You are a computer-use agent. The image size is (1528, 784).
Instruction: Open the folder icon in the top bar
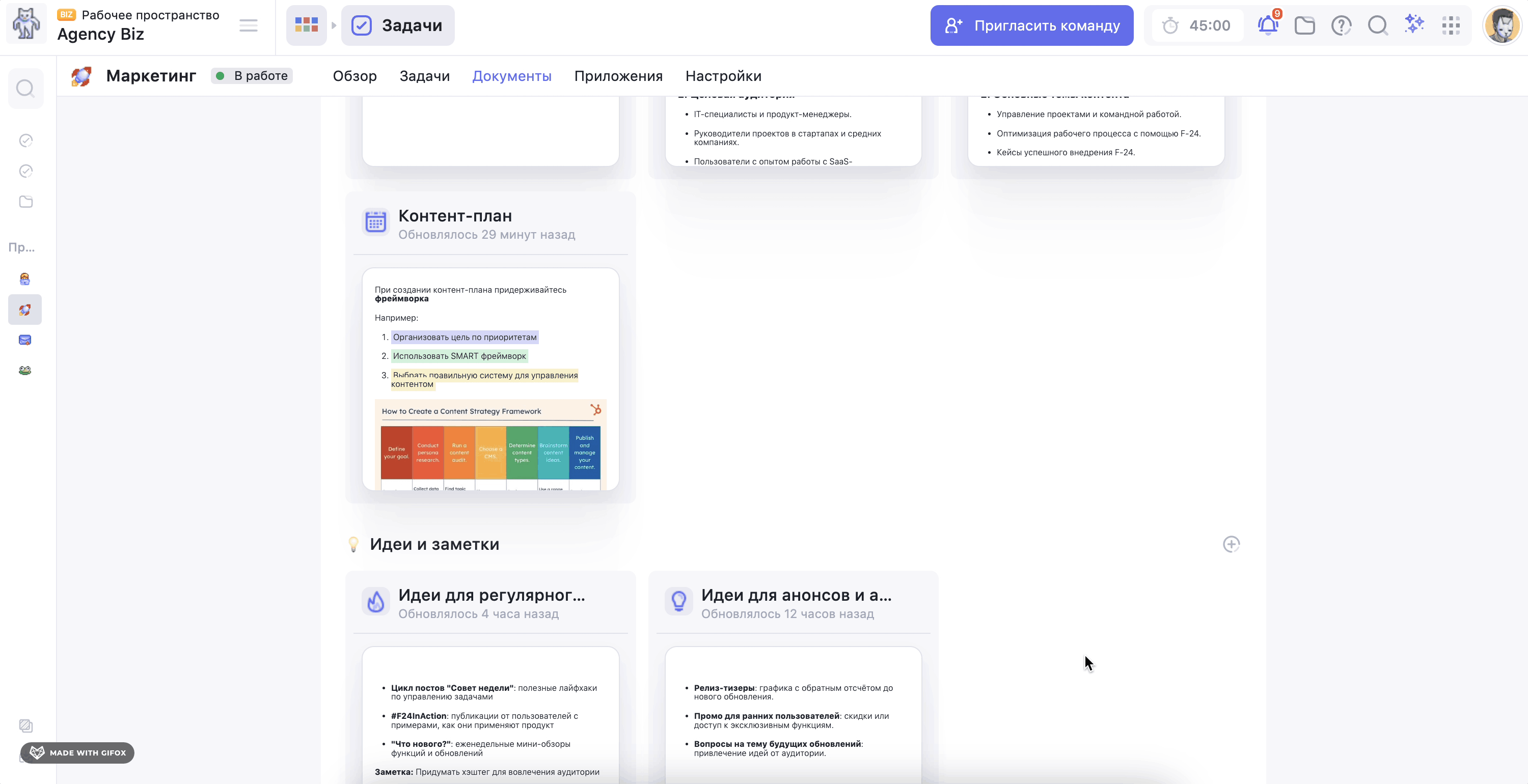[x=1304, y=25]
